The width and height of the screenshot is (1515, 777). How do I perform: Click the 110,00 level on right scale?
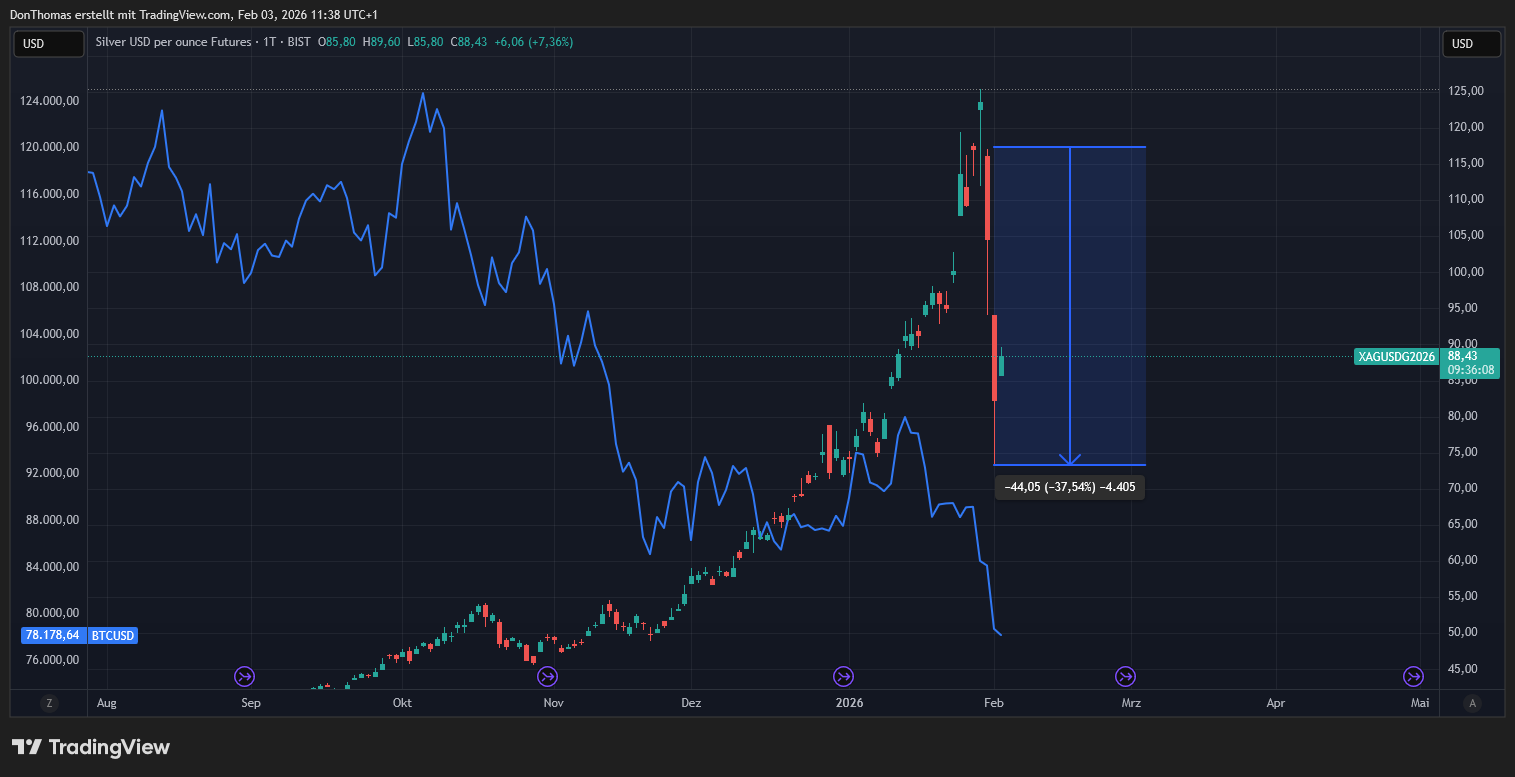pyautogui.click(x=1465, y=199)
